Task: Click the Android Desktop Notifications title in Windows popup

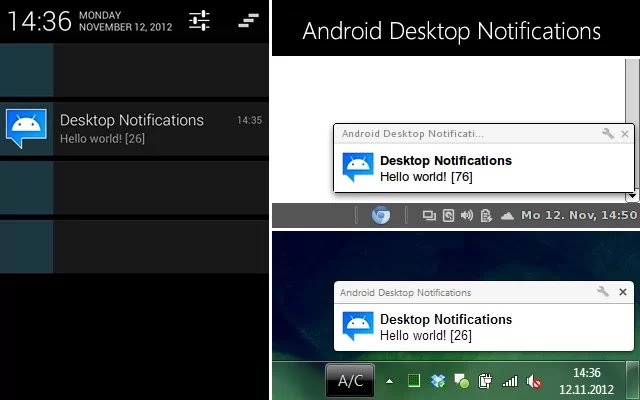Action: coord(405,292)
